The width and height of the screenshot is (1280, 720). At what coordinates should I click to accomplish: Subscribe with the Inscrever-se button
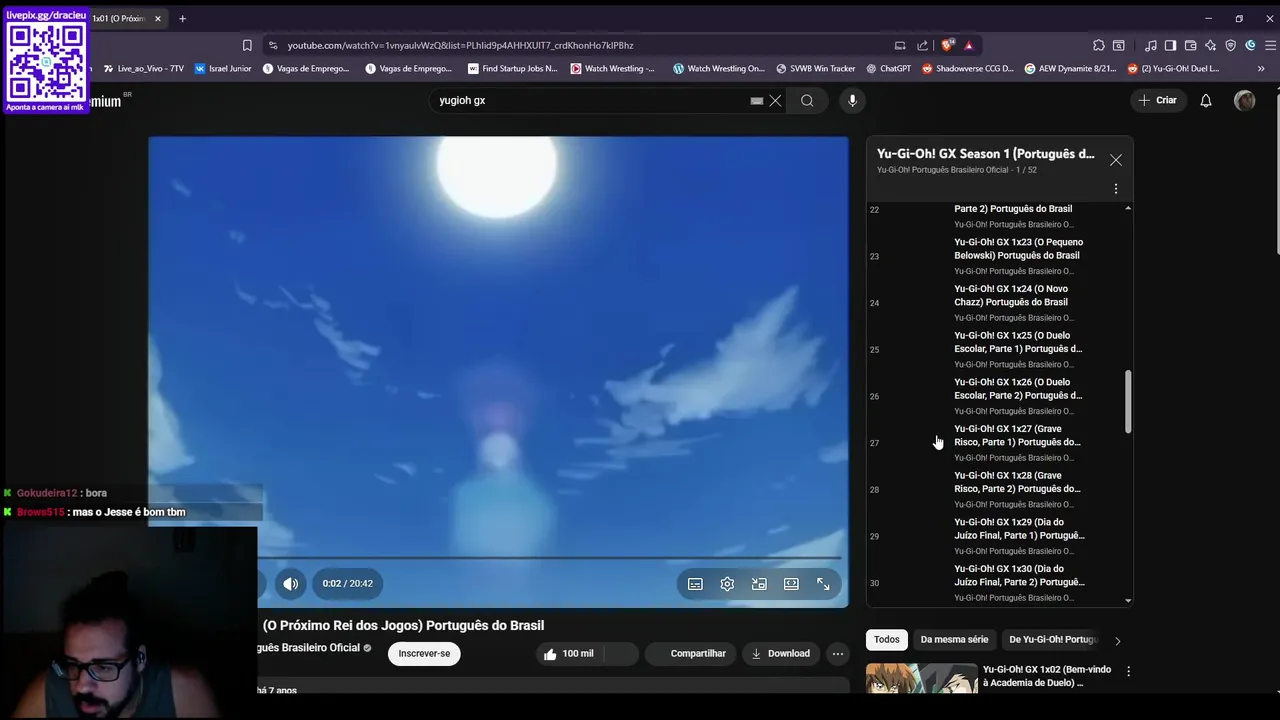(424, 654)
